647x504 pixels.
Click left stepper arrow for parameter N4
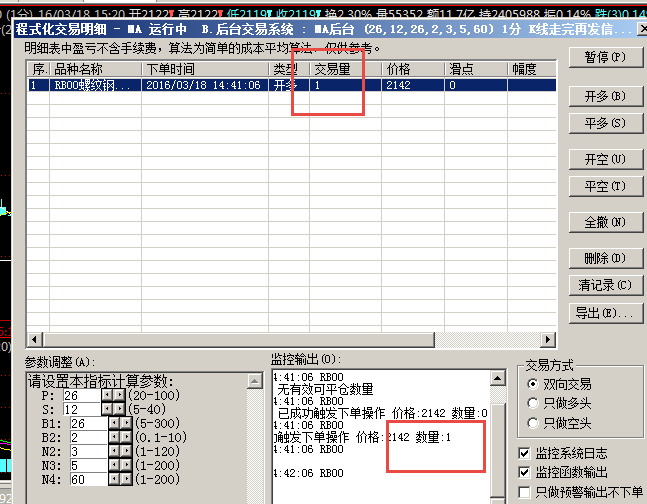[x=113, y=479]
